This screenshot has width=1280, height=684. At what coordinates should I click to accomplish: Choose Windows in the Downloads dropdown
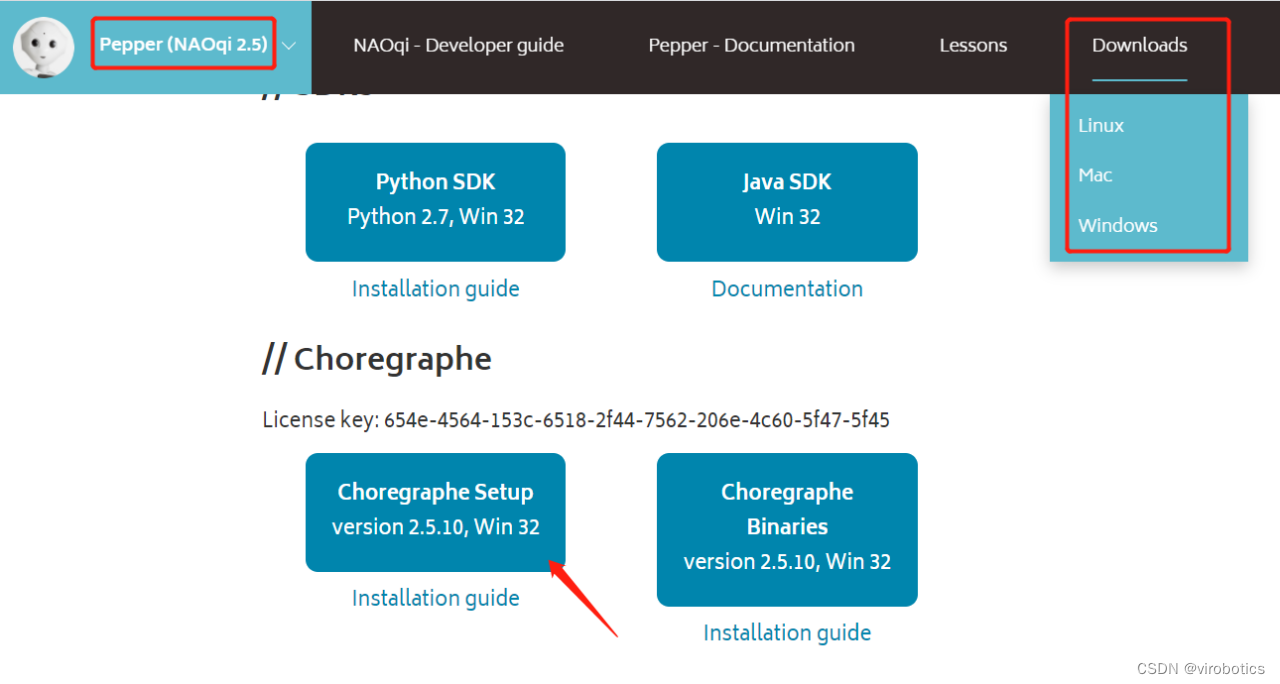[1118, 225]
